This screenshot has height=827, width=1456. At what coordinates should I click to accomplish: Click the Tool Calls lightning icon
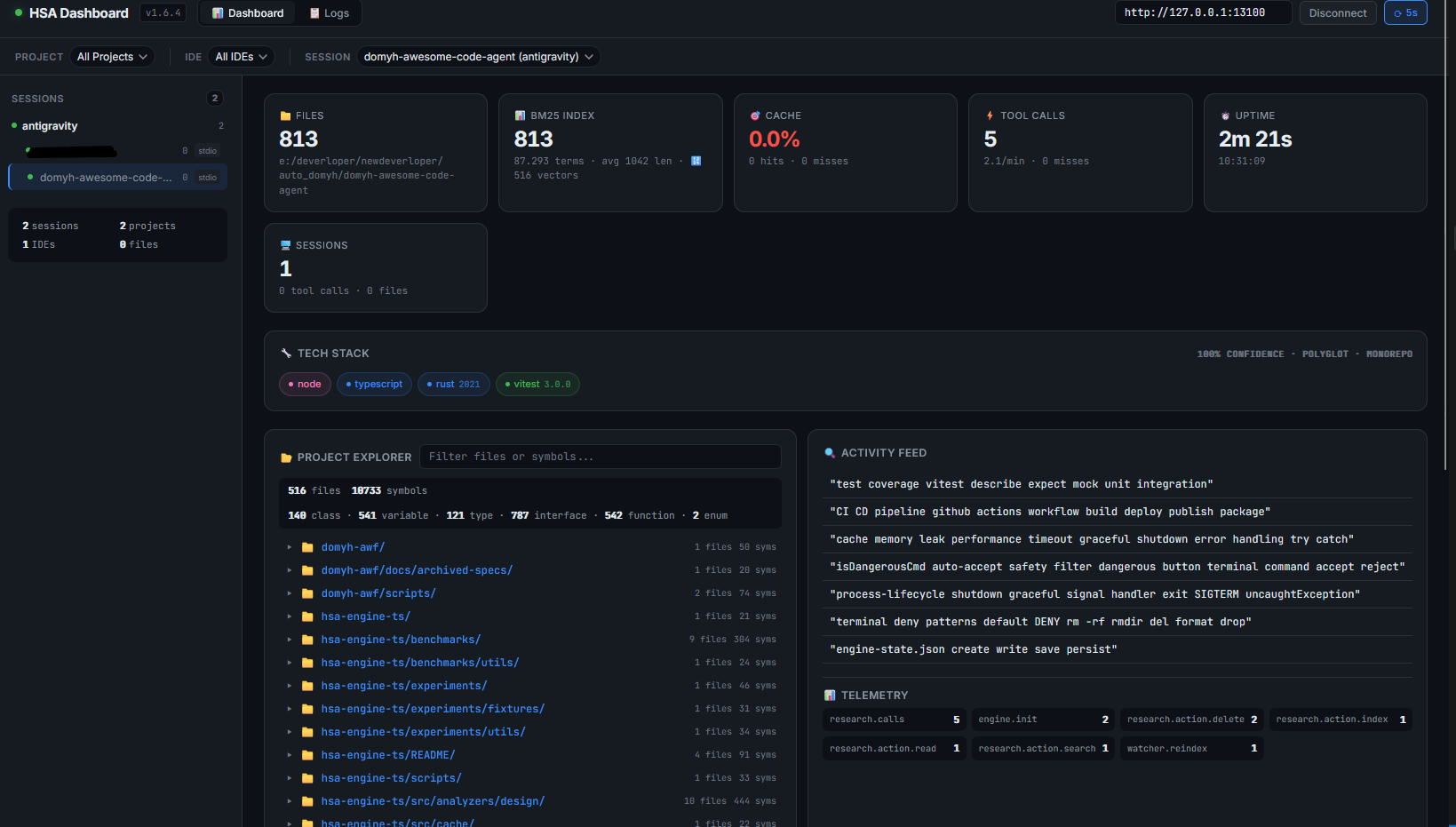point(990,116)
